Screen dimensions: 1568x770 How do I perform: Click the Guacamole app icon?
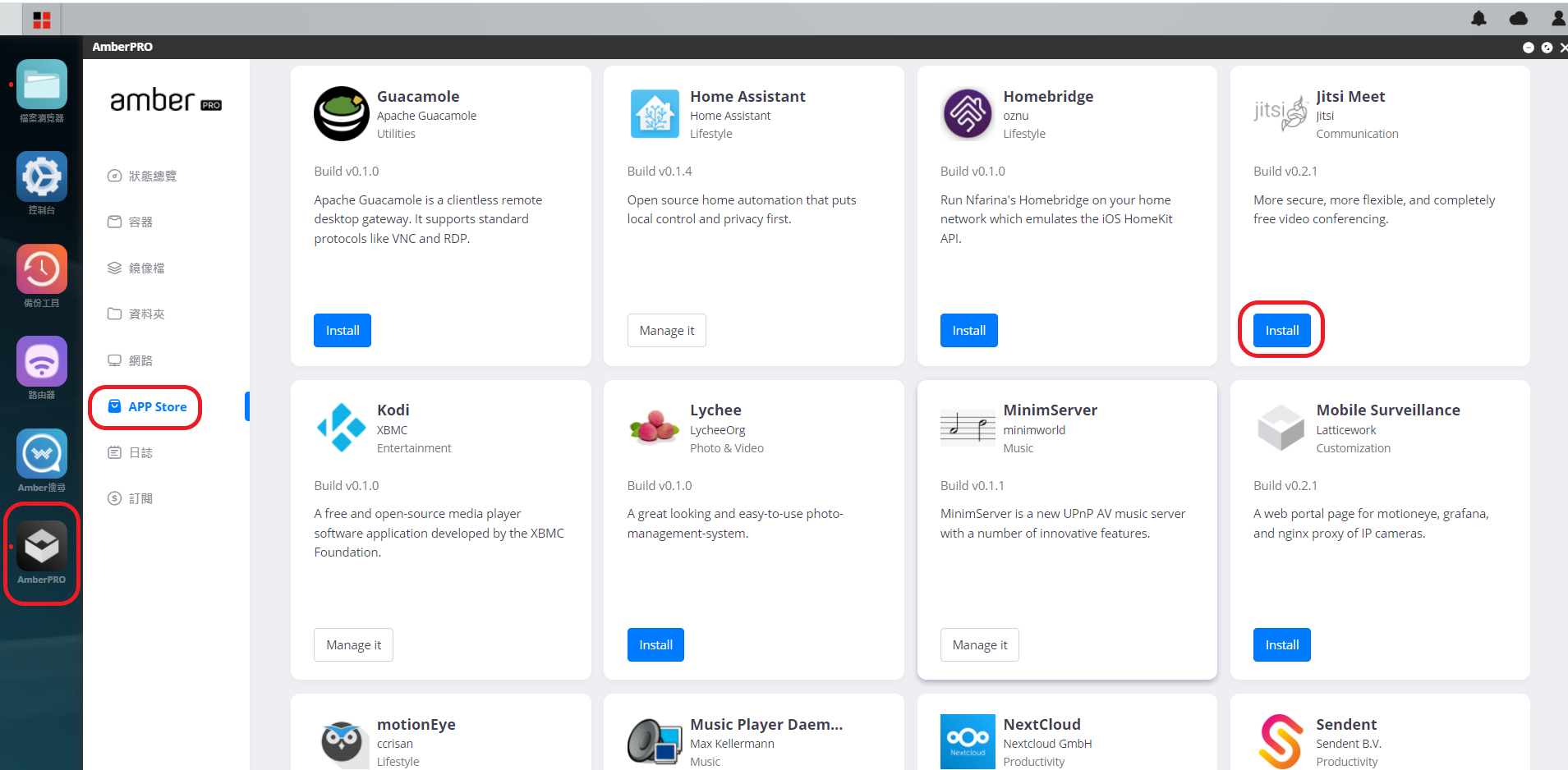click(342, 114)
